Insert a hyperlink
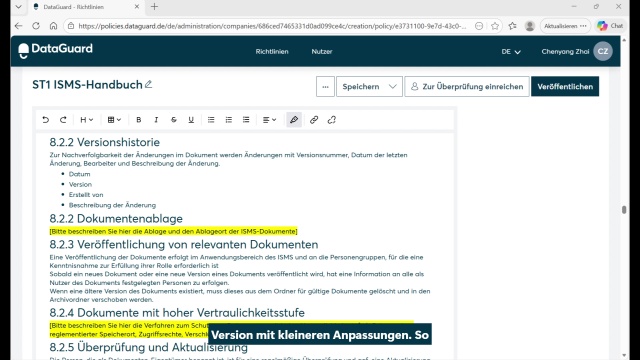 314,120
